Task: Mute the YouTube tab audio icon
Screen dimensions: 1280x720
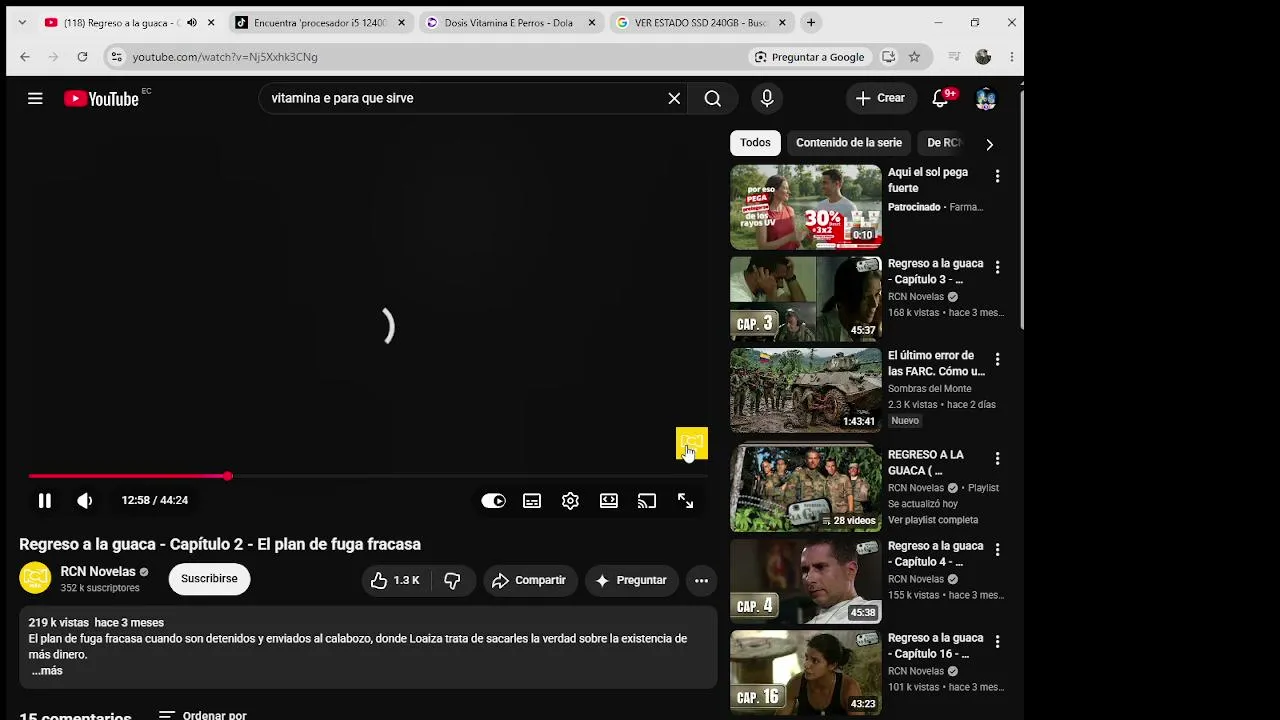Action: pos(192,22)
